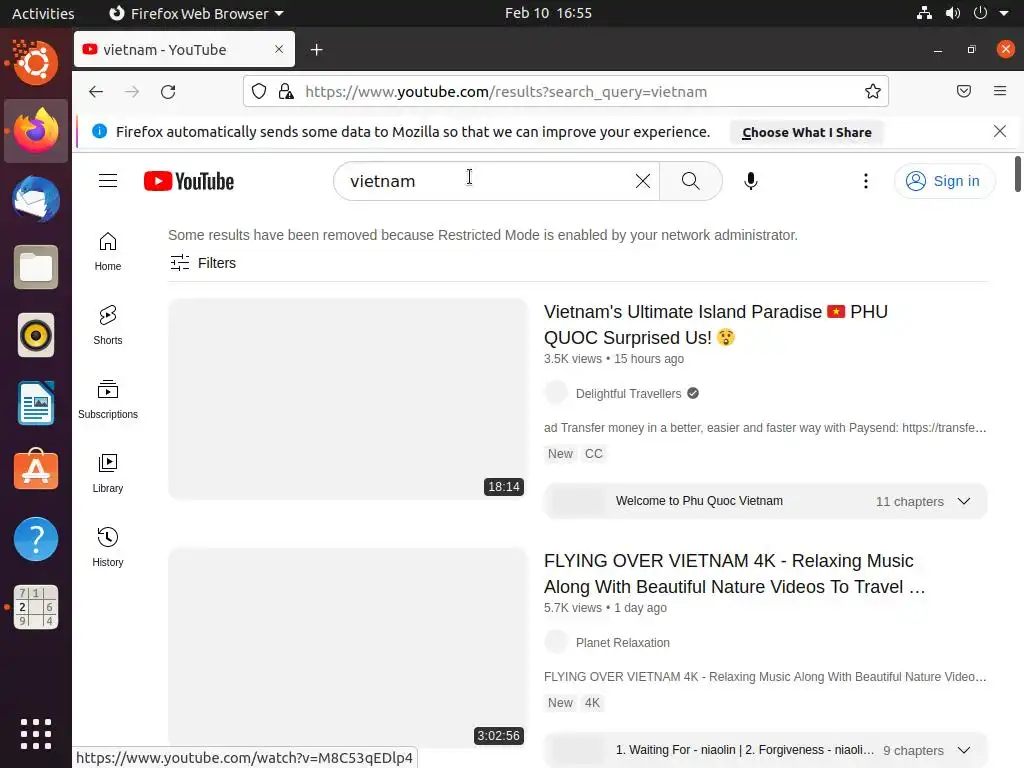Open Thunderbird Mail from the dock
This screenshot has height=768, width=1024.
(x=36, y=199)
